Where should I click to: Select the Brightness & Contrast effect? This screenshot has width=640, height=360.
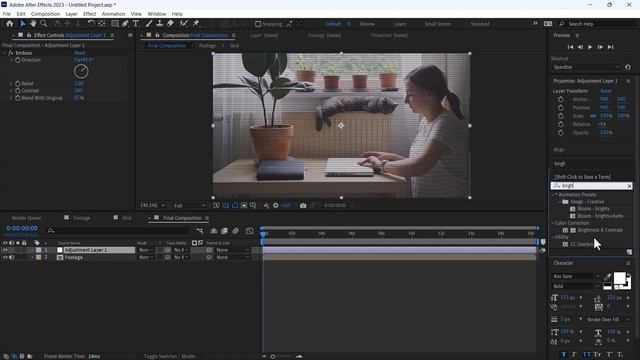(600, 230)
